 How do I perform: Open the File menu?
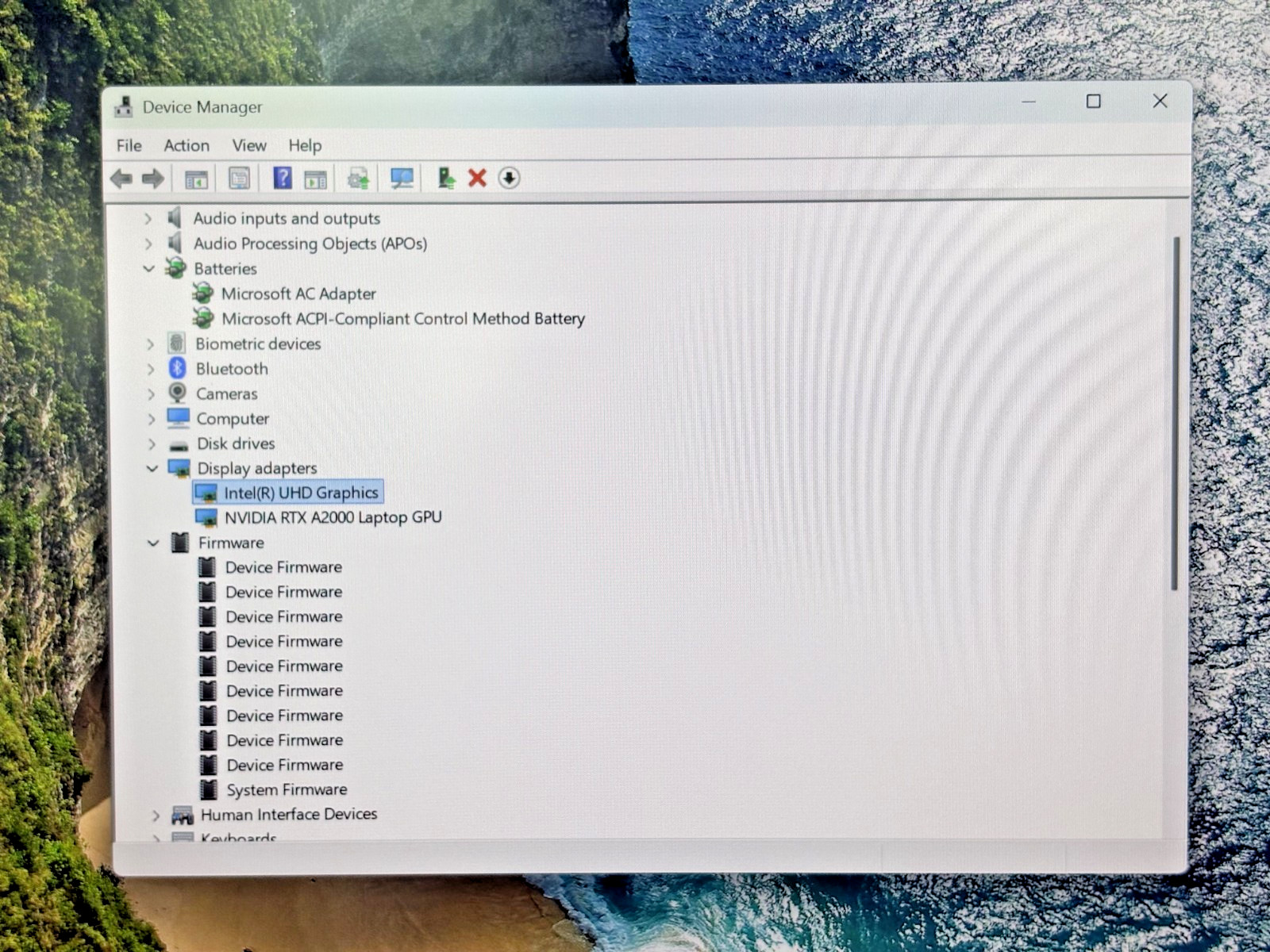click(x=129, y=145)
